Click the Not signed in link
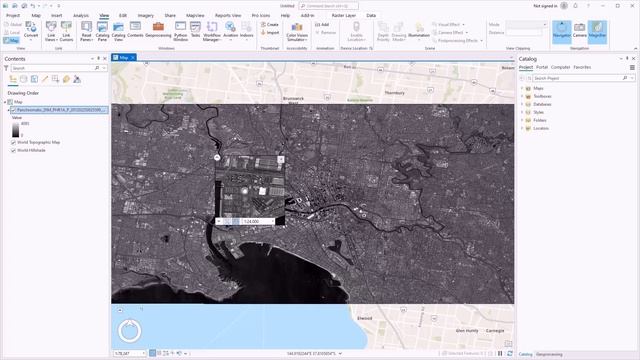The height and width of the screenshot is (360, 640). (545, 6)
